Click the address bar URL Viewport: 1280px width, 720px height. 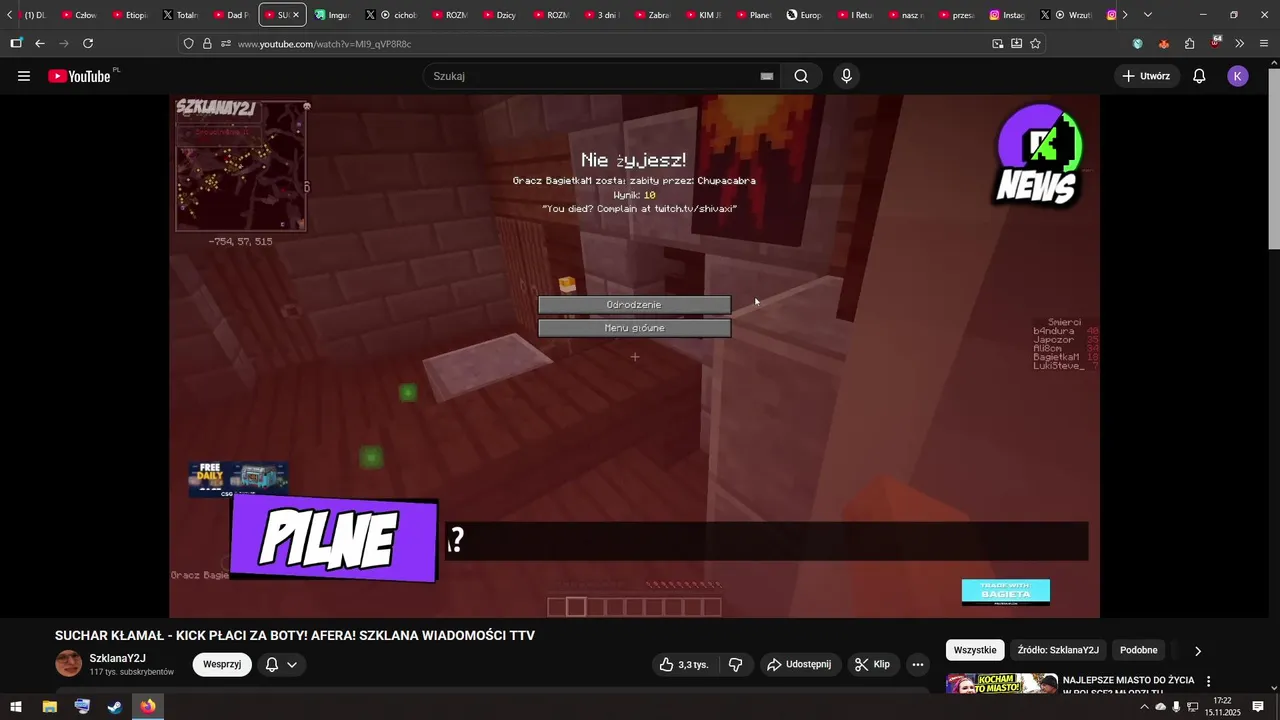click(324, 44)
